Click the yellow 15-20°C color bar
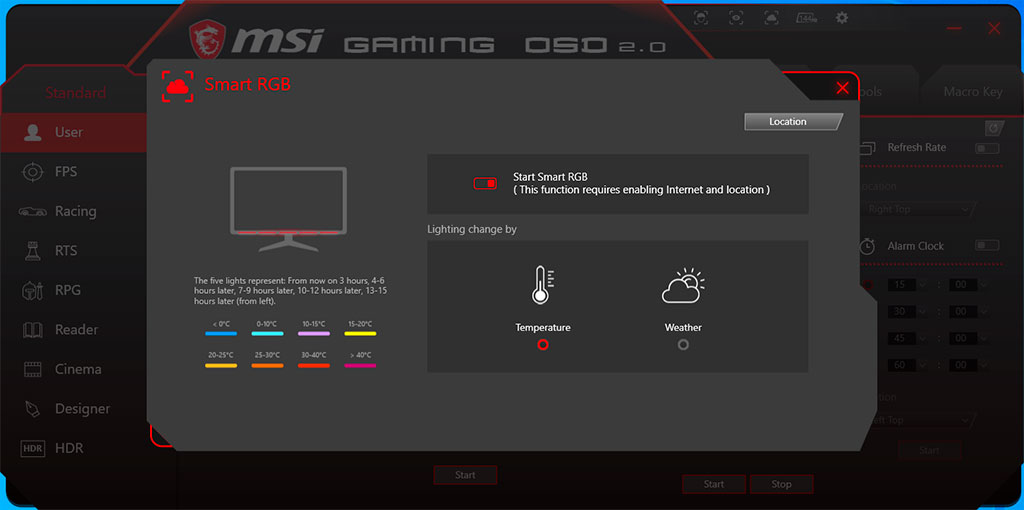 [x=360, y=334]
